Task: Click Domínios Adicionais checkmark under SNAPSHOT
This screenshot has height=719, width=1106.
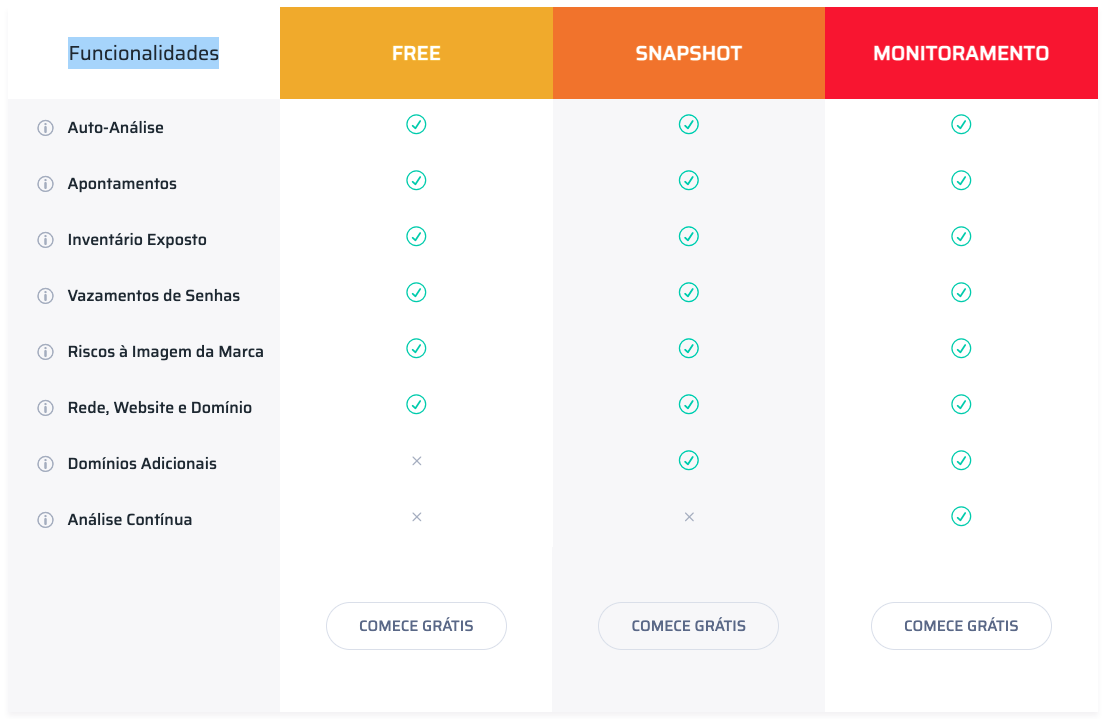Action: point(688,461)
